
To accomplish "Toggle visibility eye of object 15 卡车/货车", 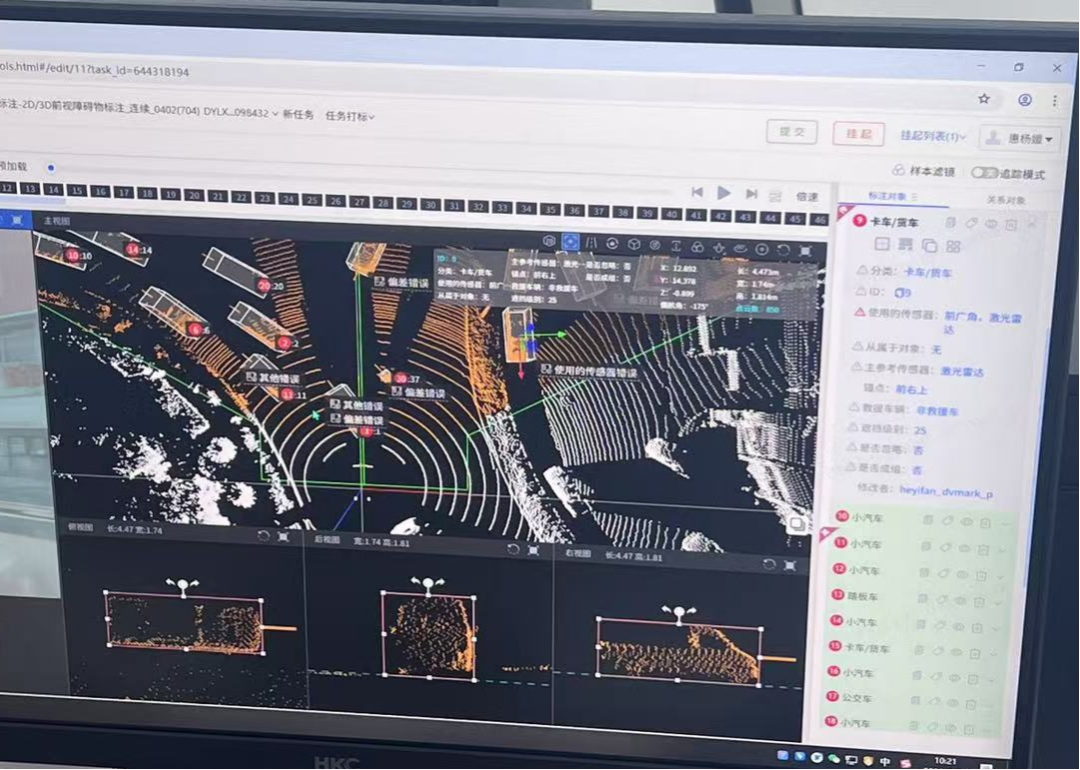I will coord(956,652).
